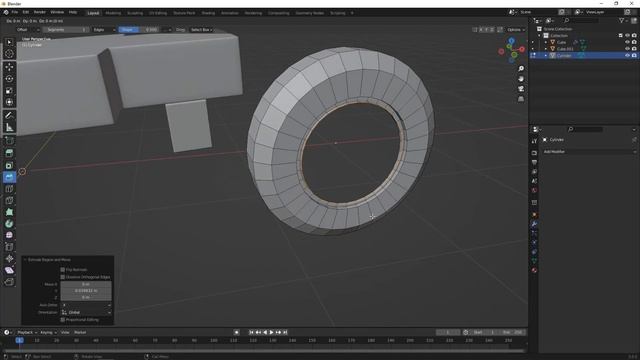Image resolution: width=640 pixels, height=360 pixels.
Task: Adjust the Segments slider field
Action: pyautogui.click(x=66, y=30)
